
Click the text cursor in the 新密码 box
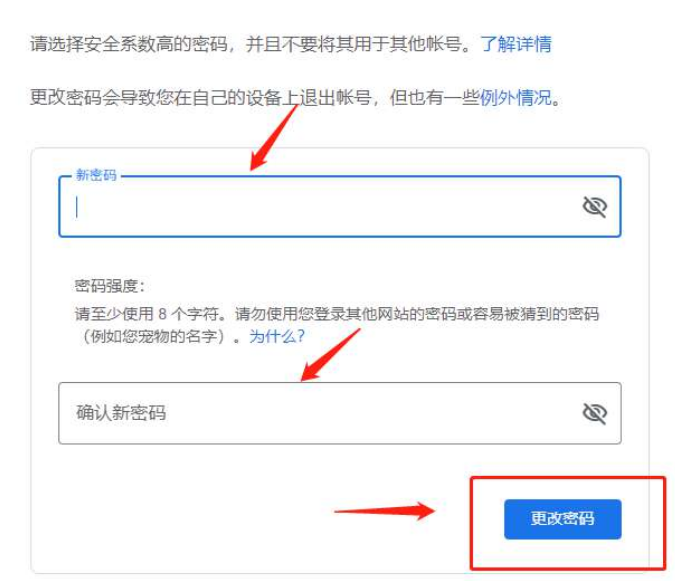click(x=77, y=207)
